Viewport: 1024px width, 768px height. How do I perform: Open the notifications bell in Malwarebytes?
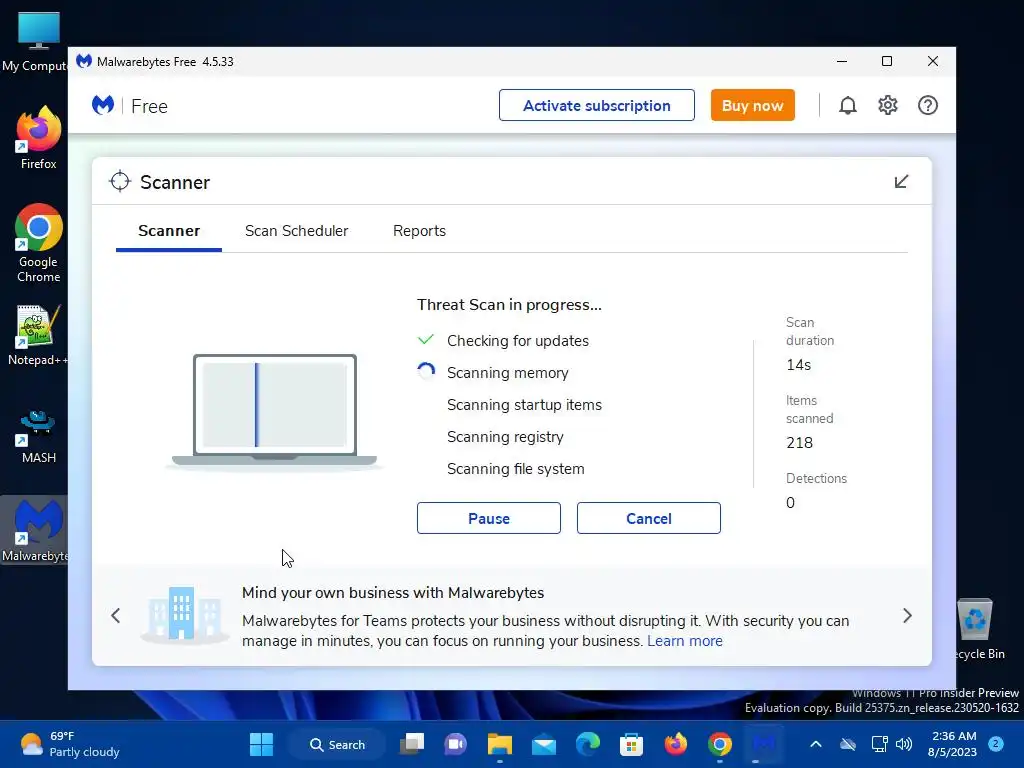[x=847, y=105]
